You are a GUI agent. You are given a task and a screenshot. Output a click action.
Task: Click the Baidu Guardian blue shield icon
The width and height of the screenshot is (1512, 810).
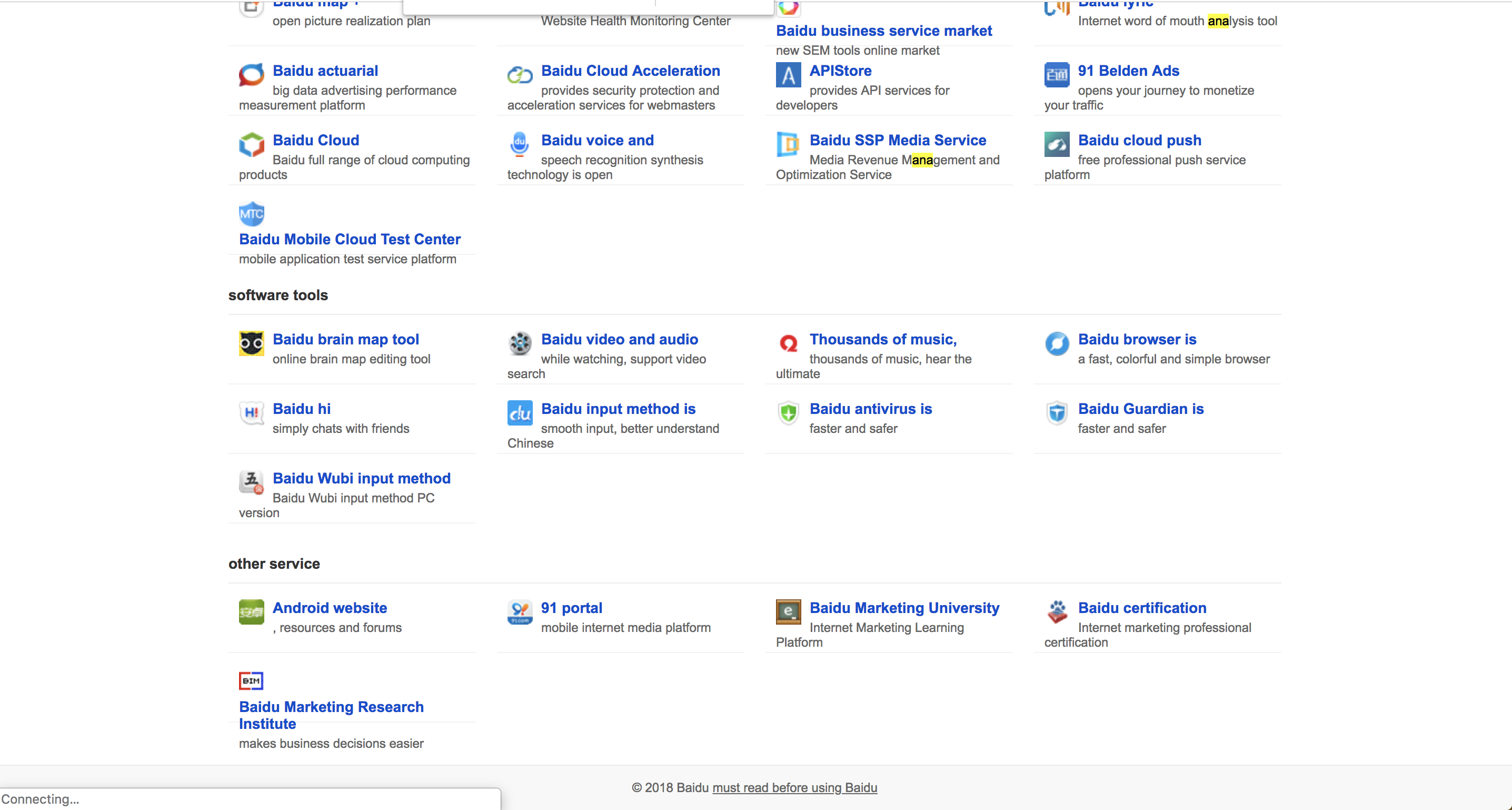pos(1057,412)
